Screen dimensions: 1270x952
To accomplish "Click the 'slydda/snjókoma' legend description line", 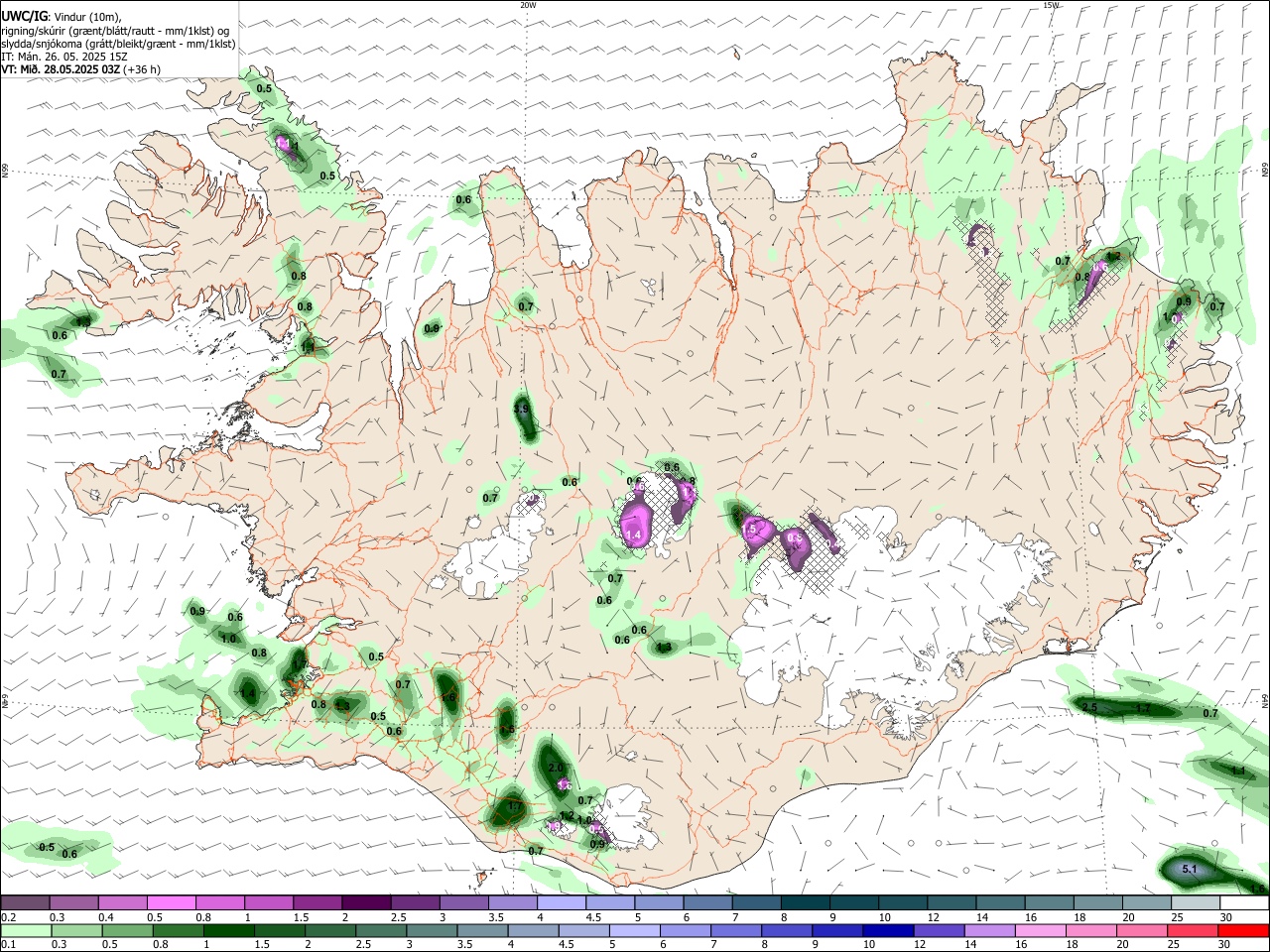I will [118, 44].
